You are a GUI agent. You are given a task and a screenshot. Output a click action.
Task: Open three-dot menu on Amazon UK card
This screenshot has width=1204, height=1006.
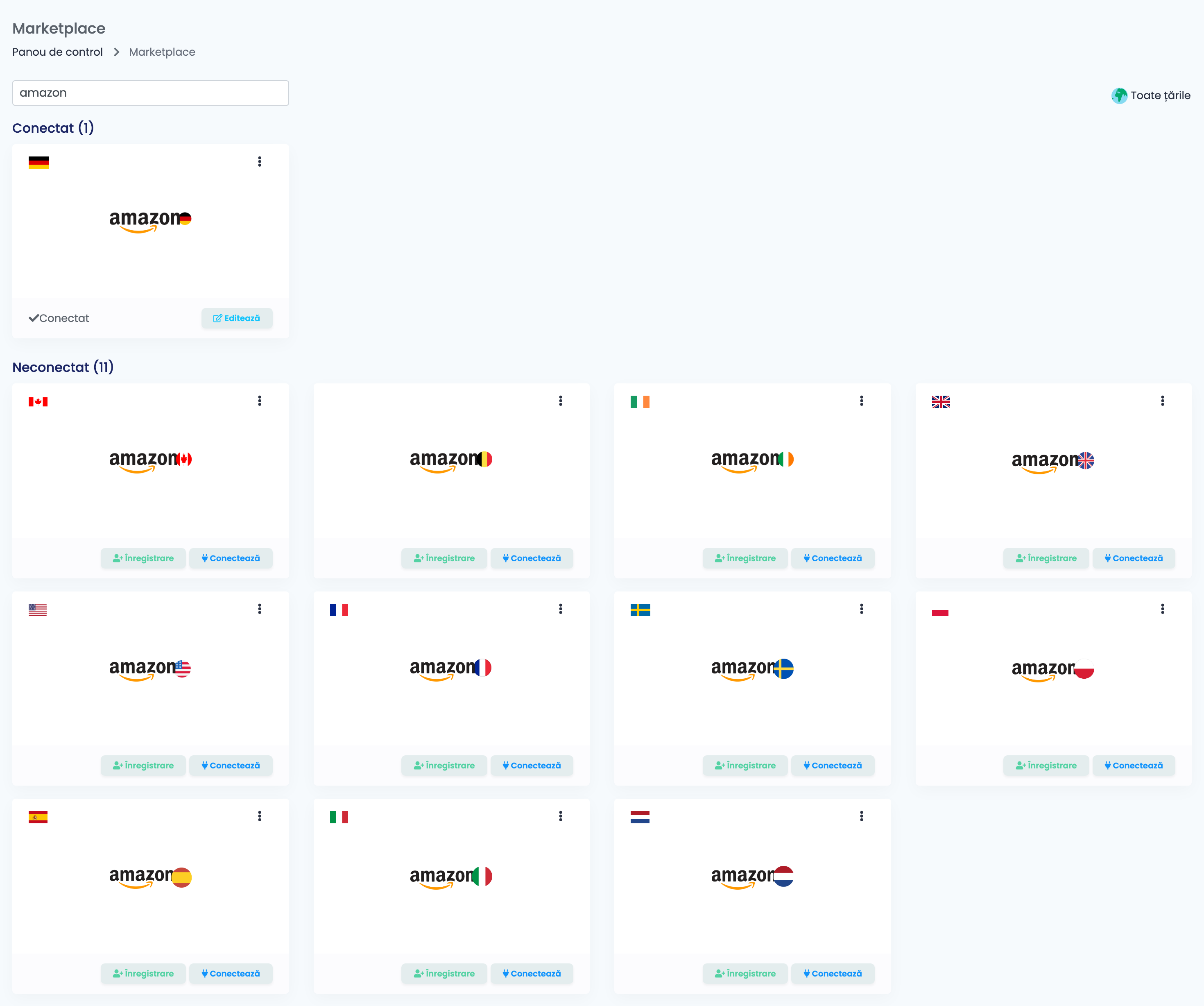[1163, 401]
